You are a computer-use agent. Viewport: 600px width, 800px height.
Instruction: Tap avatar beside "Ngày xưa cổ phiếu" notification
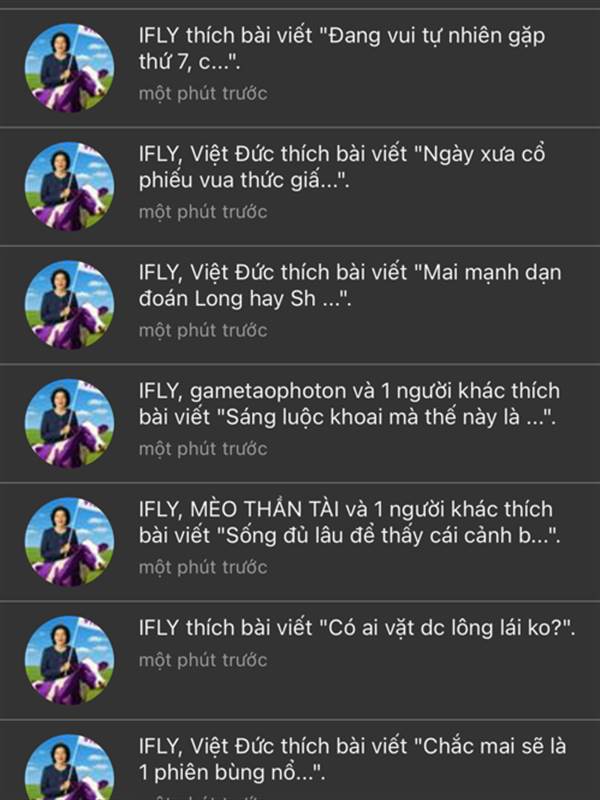click(69, 186)
